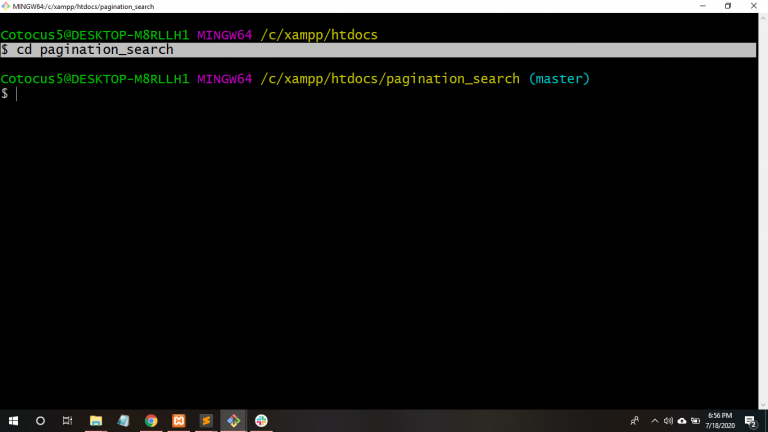The height and width of the screenshot is (432, 768).
Task: Click the scrollbar down arrow
Action: pyautogui.click(x=763, y=405)
